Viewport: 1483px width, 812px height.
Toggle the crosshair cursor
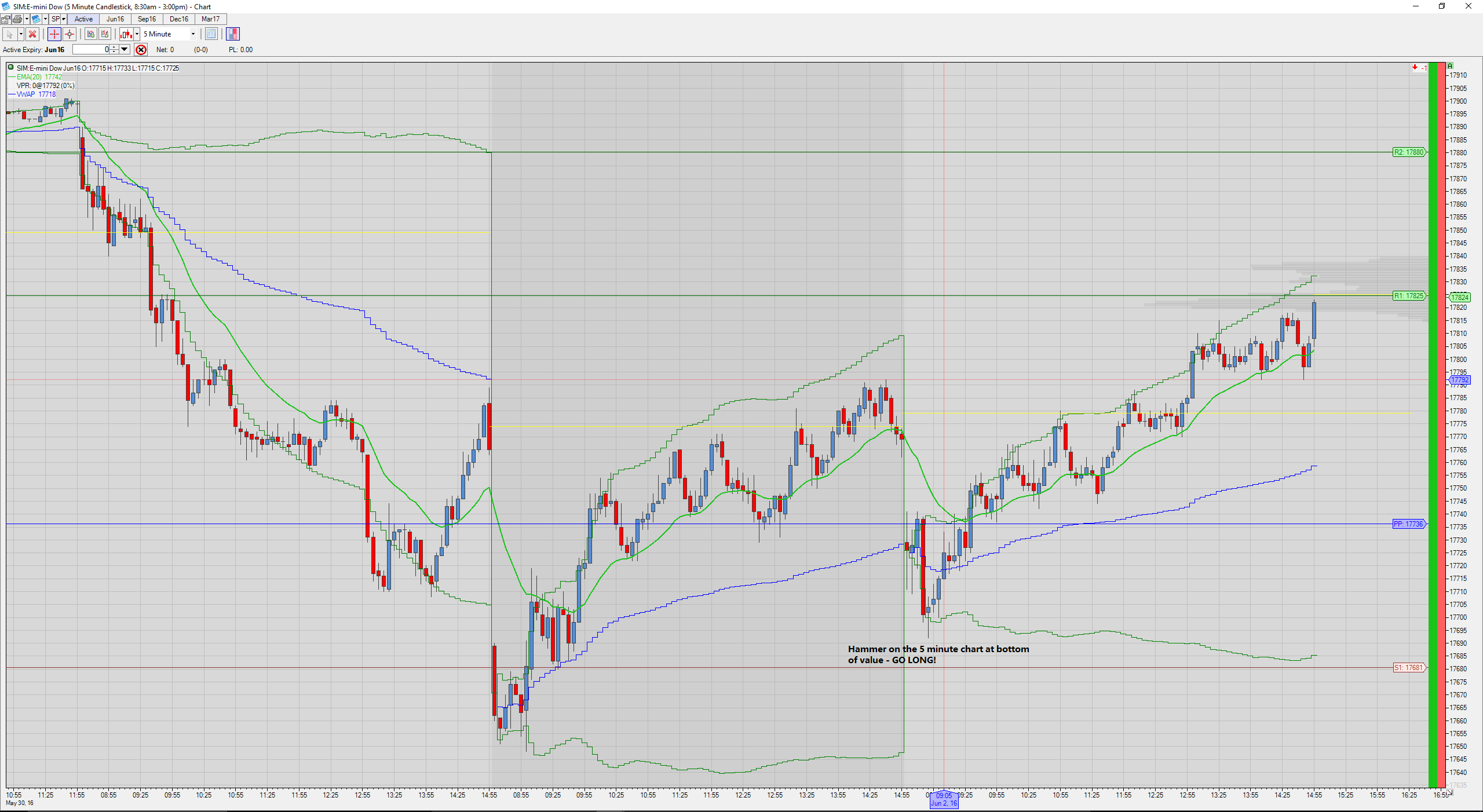click(54, 34)
